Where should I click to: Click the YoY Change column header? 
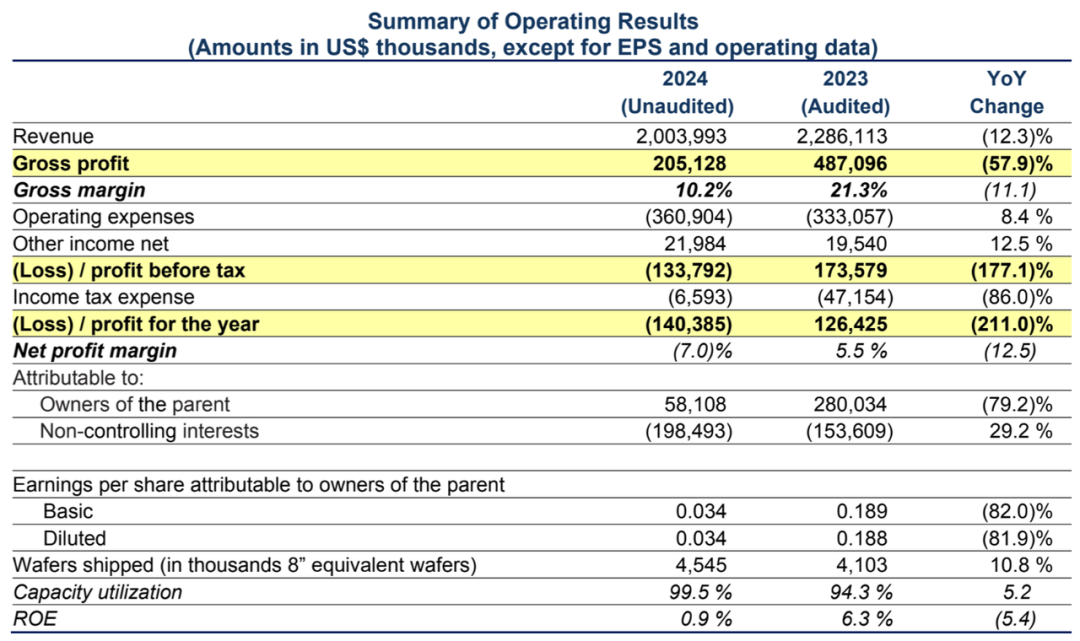[x=1006, y=92]
